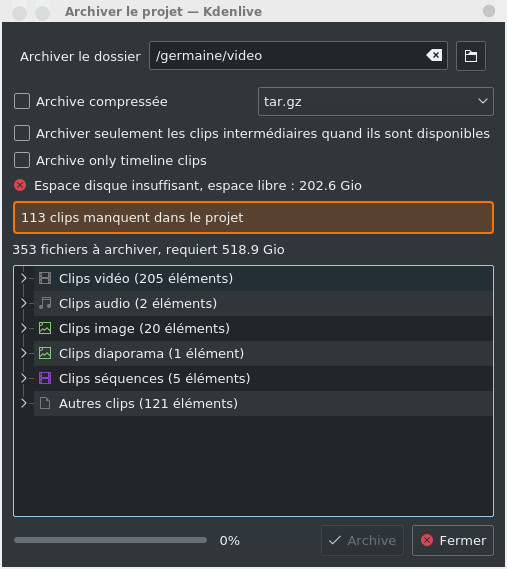Screen dimensions: 507x569
Task: Click the picture icon for Clips diaporama
Action: [45, 353]
